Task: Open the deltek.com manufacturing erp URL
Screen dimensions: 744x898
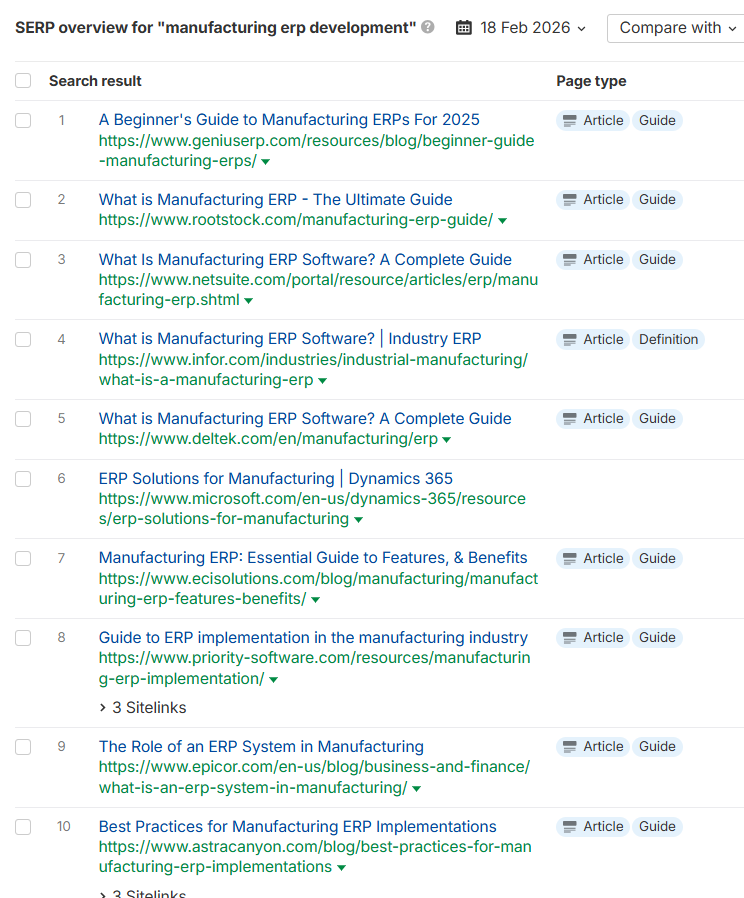Action: coord(268,439)
